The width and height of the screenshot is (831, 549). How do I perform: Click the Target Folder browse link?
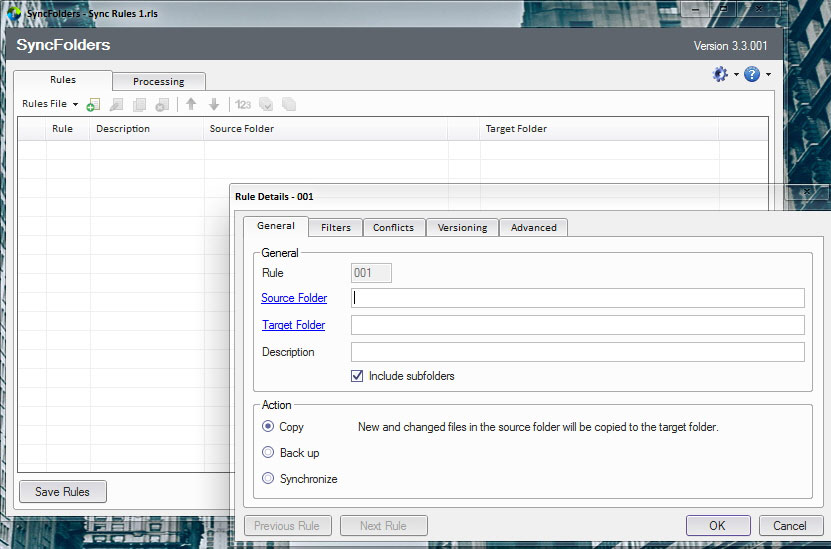[x=293, y=325]
